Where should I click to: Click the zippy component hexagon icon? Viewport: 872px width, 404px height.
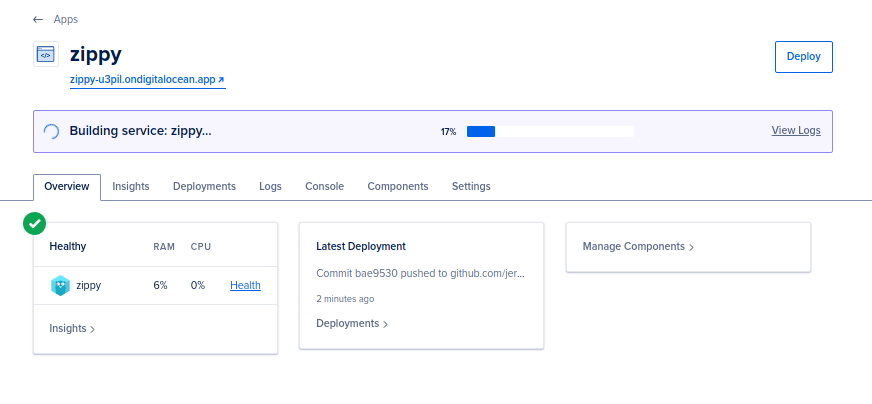pos(61,285)
